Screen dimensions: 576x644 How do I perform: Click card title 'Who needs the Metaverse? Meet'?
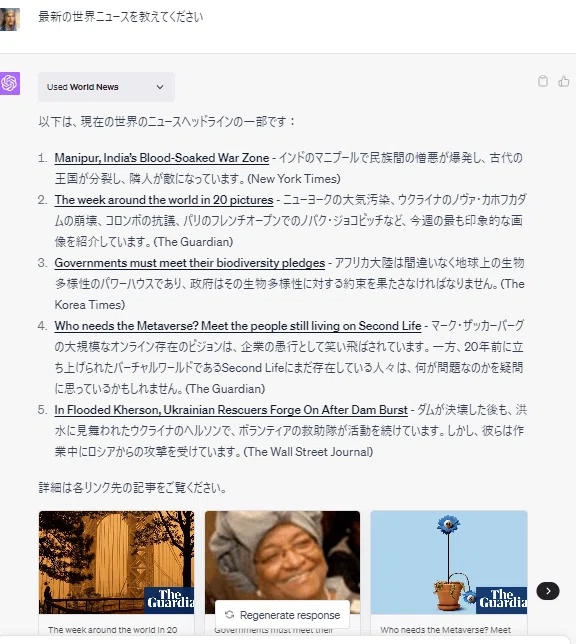445,630
